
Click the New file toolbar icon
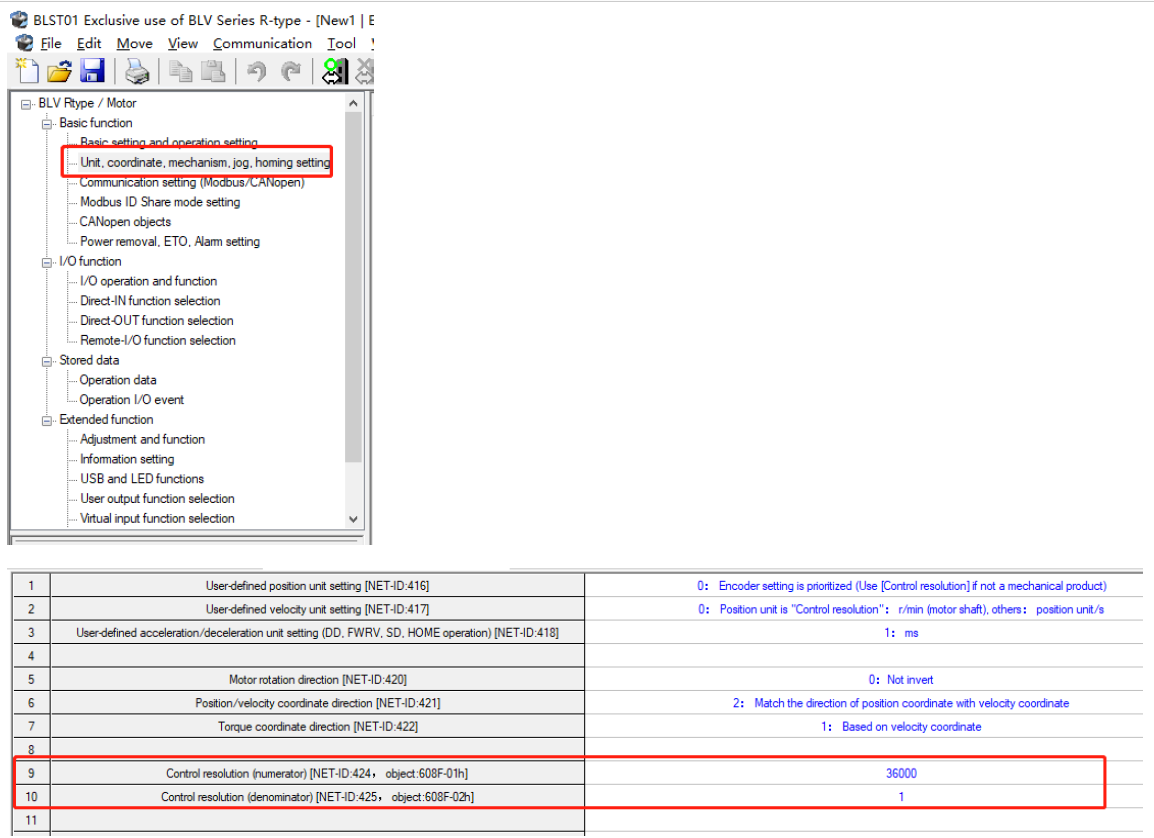point(28,71)
